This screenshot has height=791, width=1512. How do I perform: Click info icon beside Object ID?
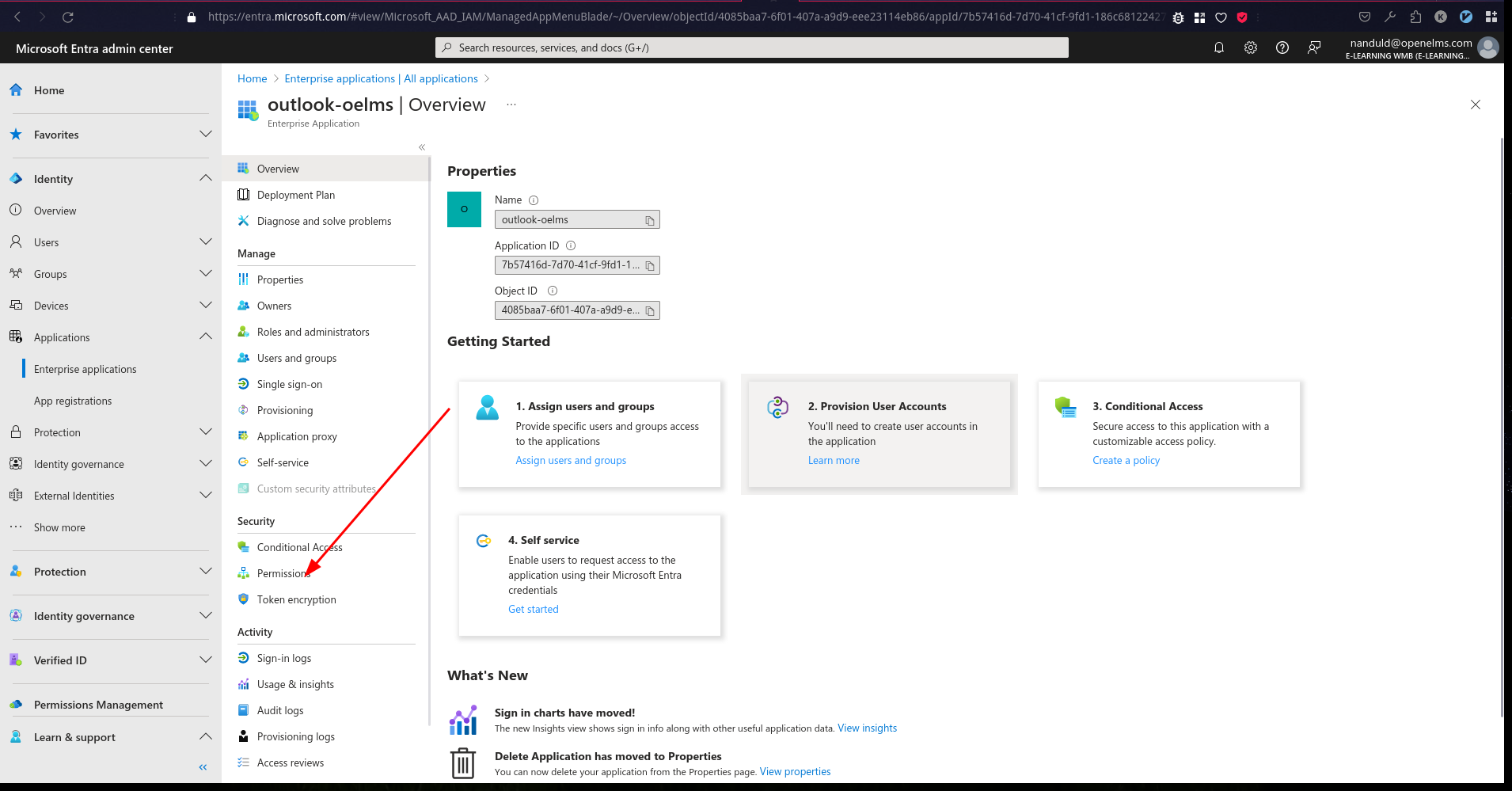tap(553, 291)
